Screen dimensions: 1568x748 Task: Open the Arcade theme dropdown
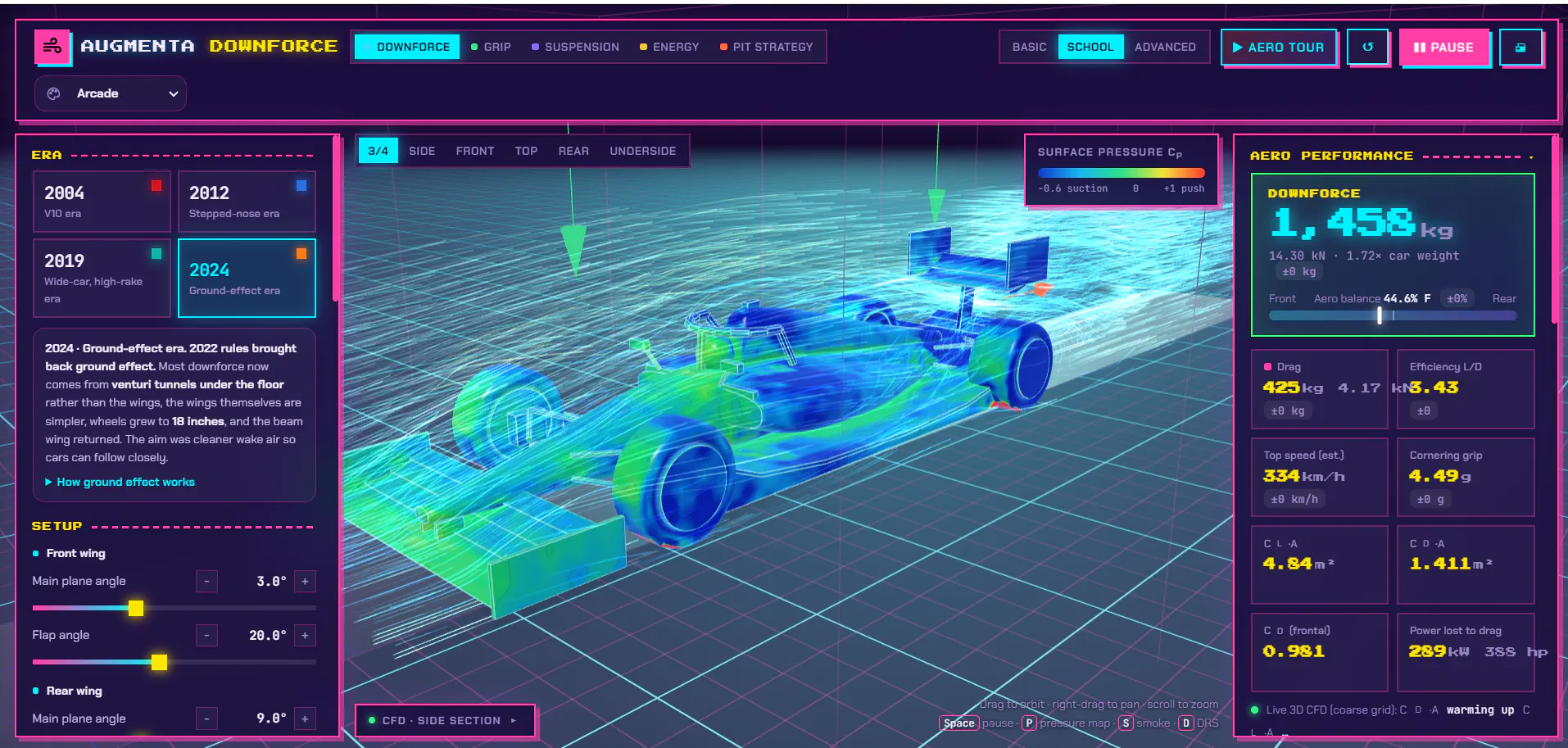(x=111, y=93)
